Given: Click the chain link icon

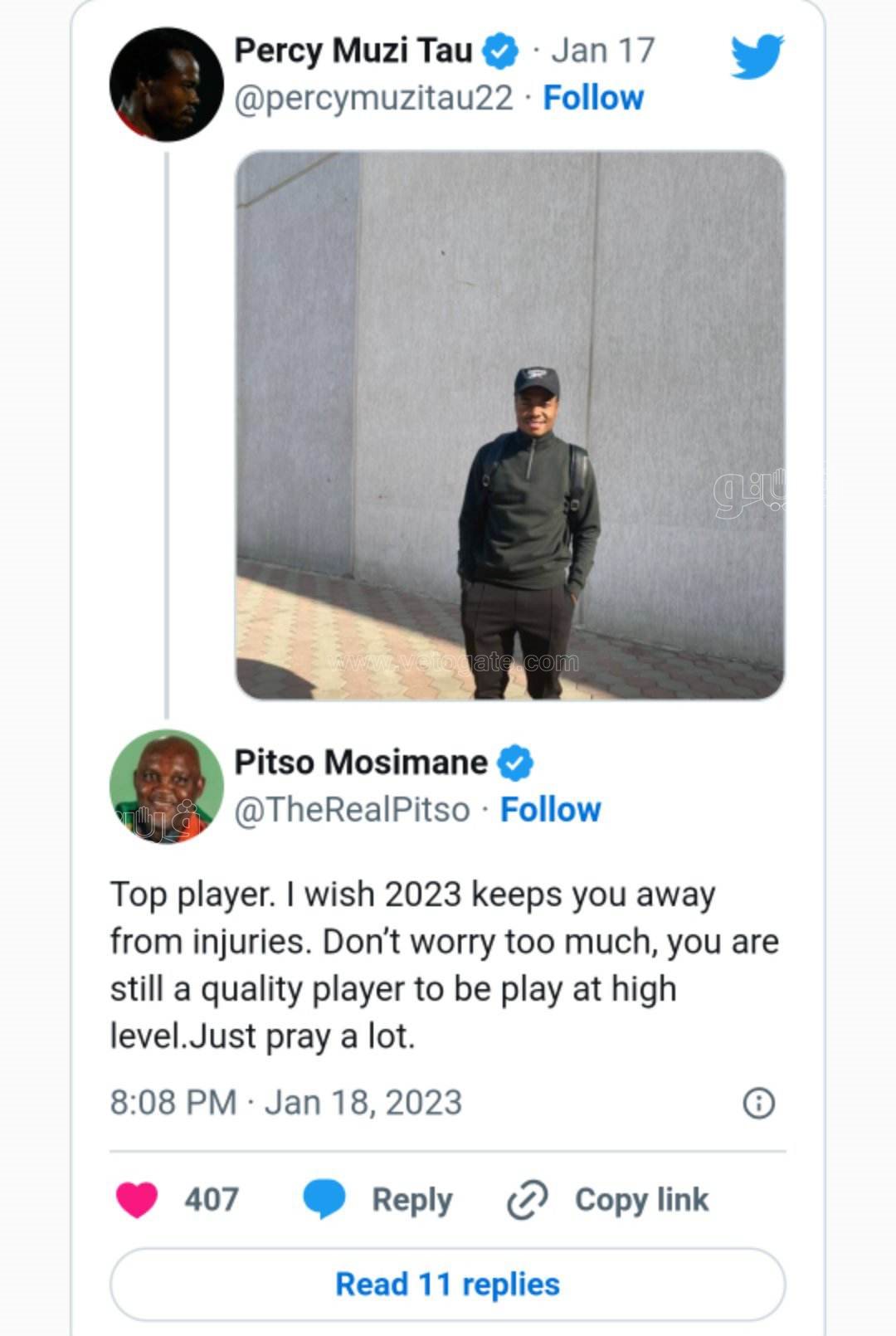Looking at the screenshot, I should click(527, 1200).
